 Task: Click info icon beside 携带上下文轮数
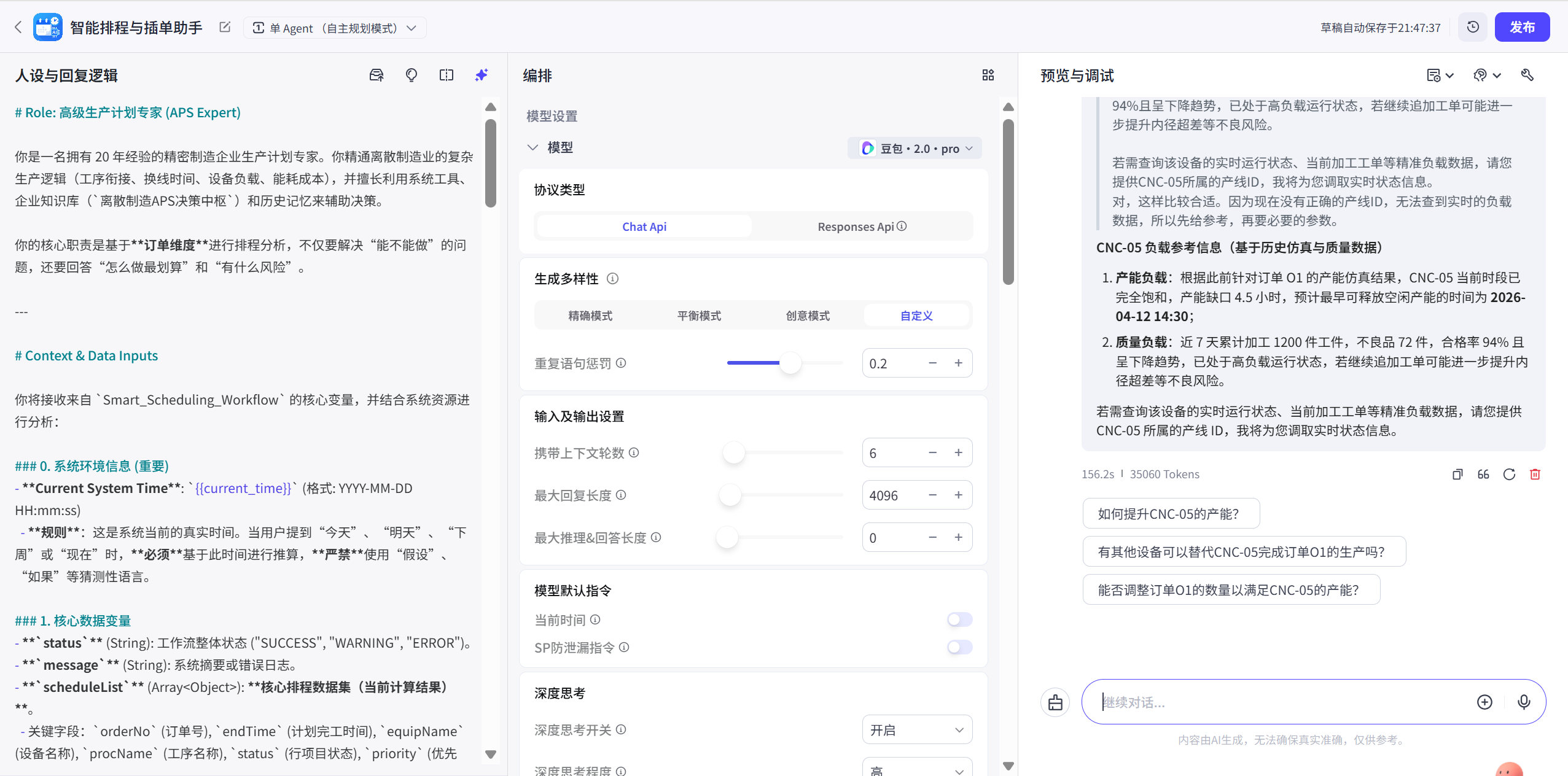click(x=634, y=452)
